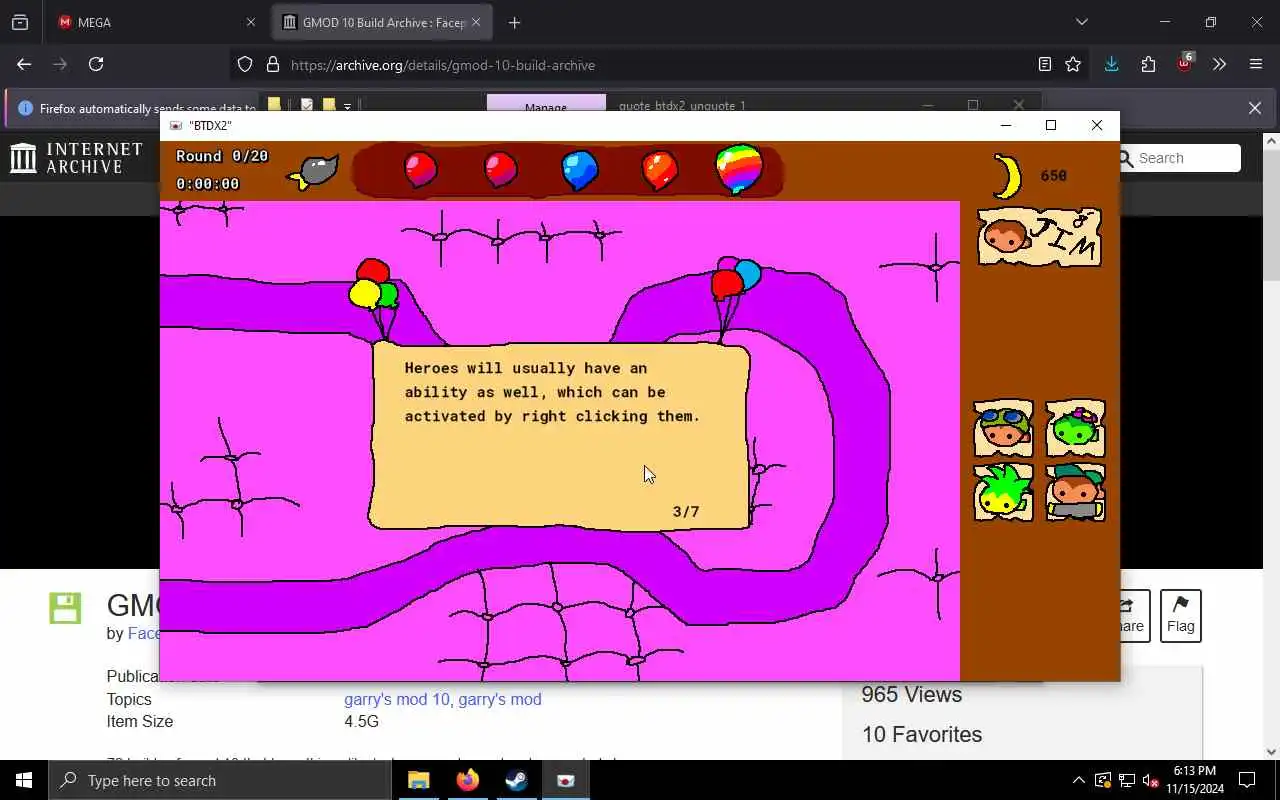Select the second red bloon in top bar

click(500, 169)
